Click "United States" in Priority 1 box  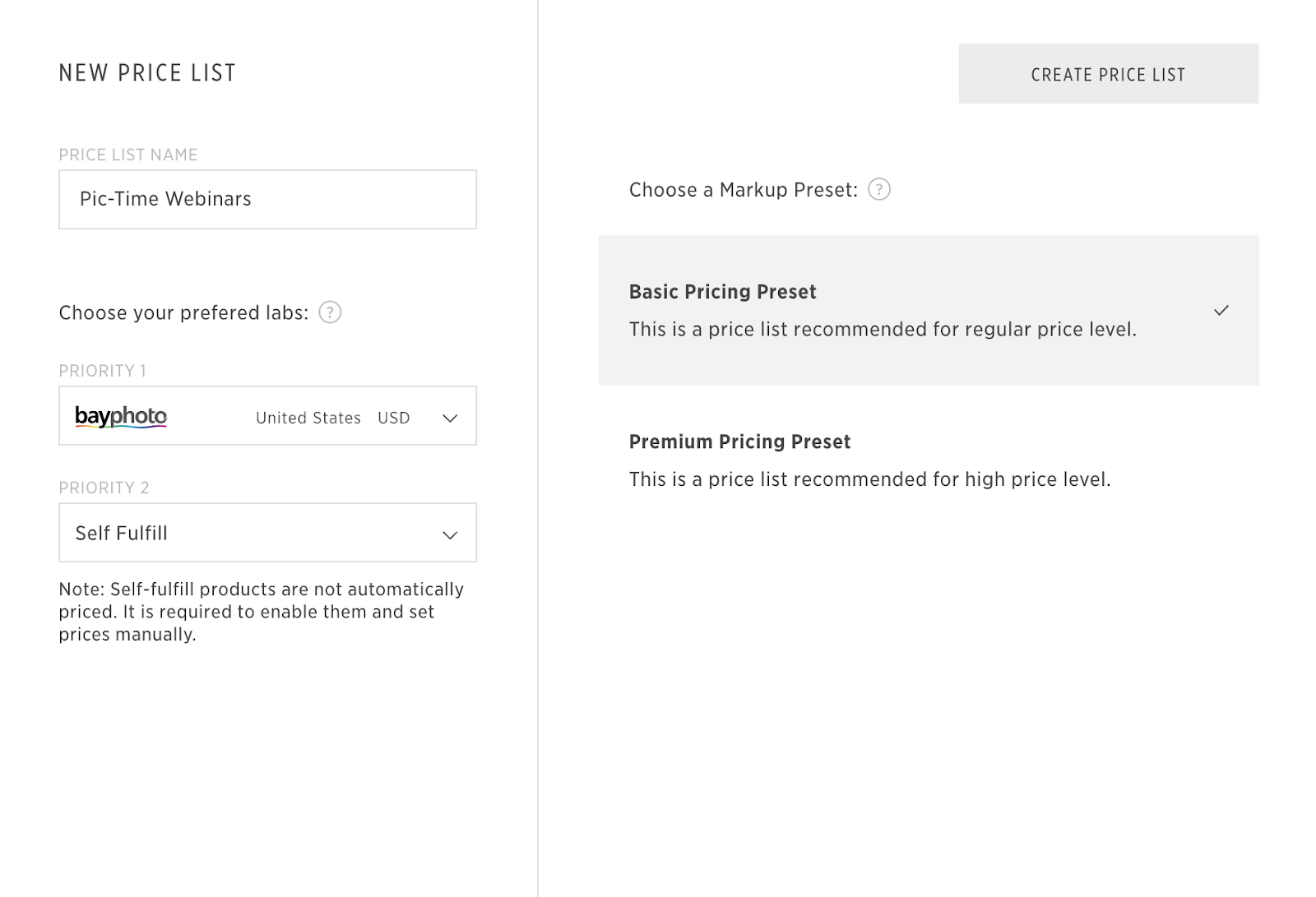coord(308,418)
